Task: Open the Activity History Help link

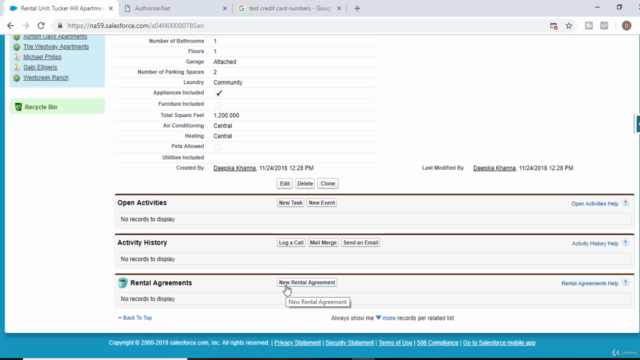Action: tap(595, 244)
